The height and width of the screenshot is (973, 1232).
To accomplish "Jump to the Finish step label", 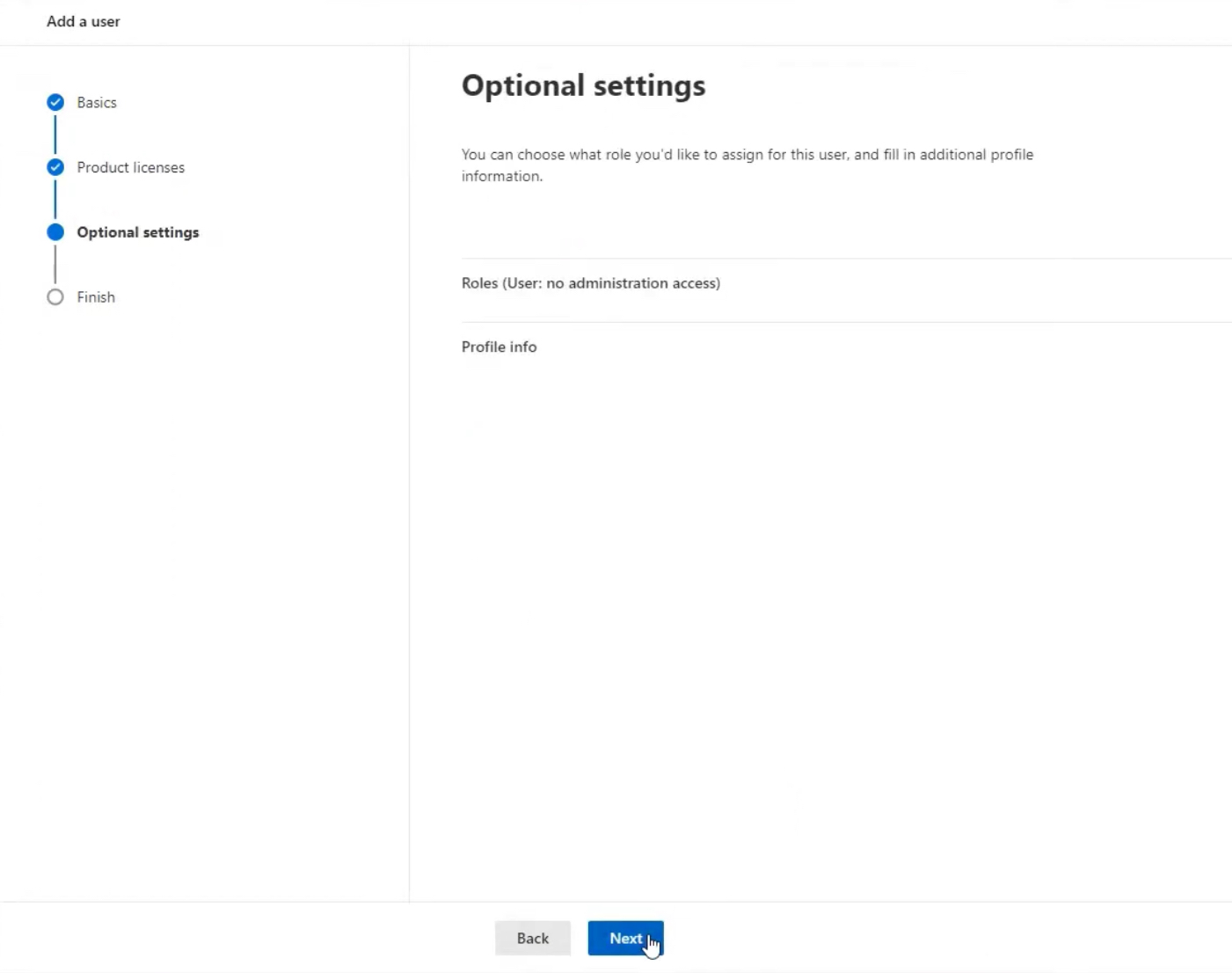I will pyautogui.click(x=96, y=297).
